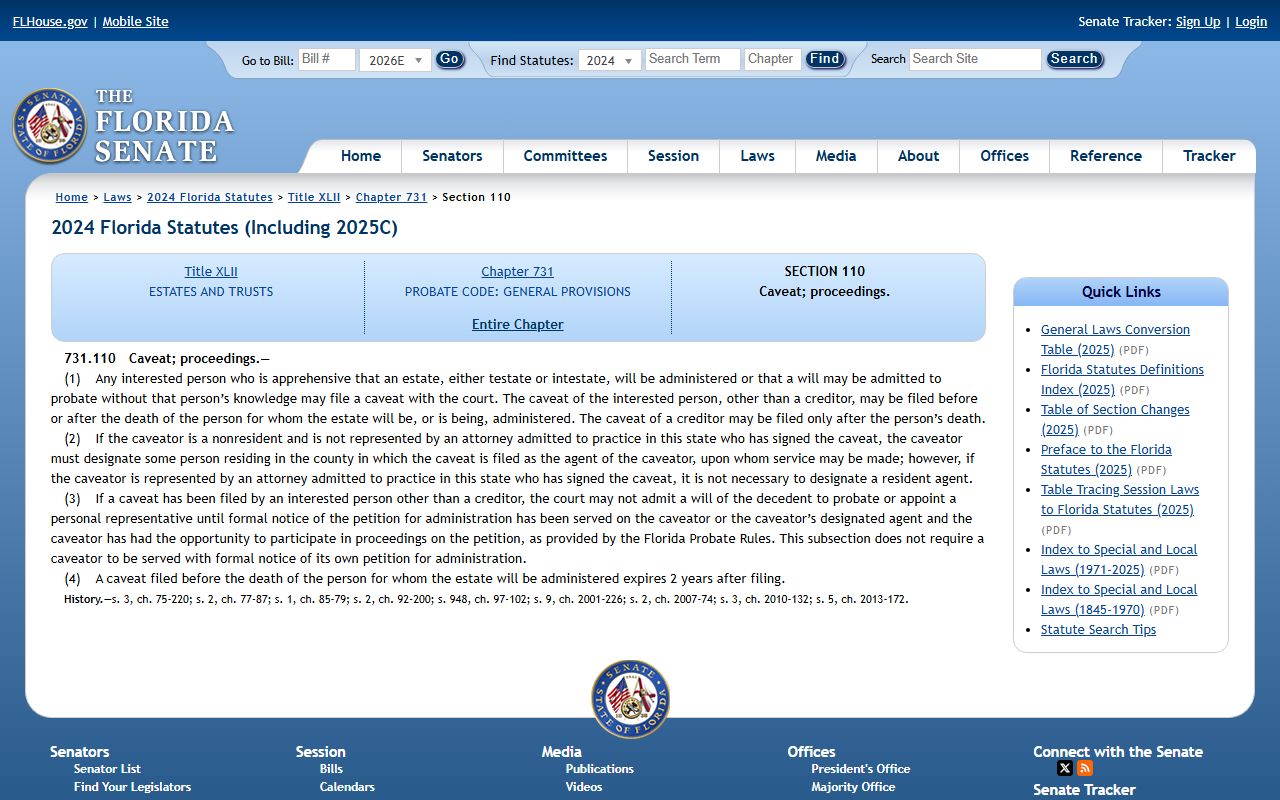This screenshot has width=1280, height=800.
Task: Open the Title XLII link in section header
Action: pyautogui.click(x=211, y=271)
